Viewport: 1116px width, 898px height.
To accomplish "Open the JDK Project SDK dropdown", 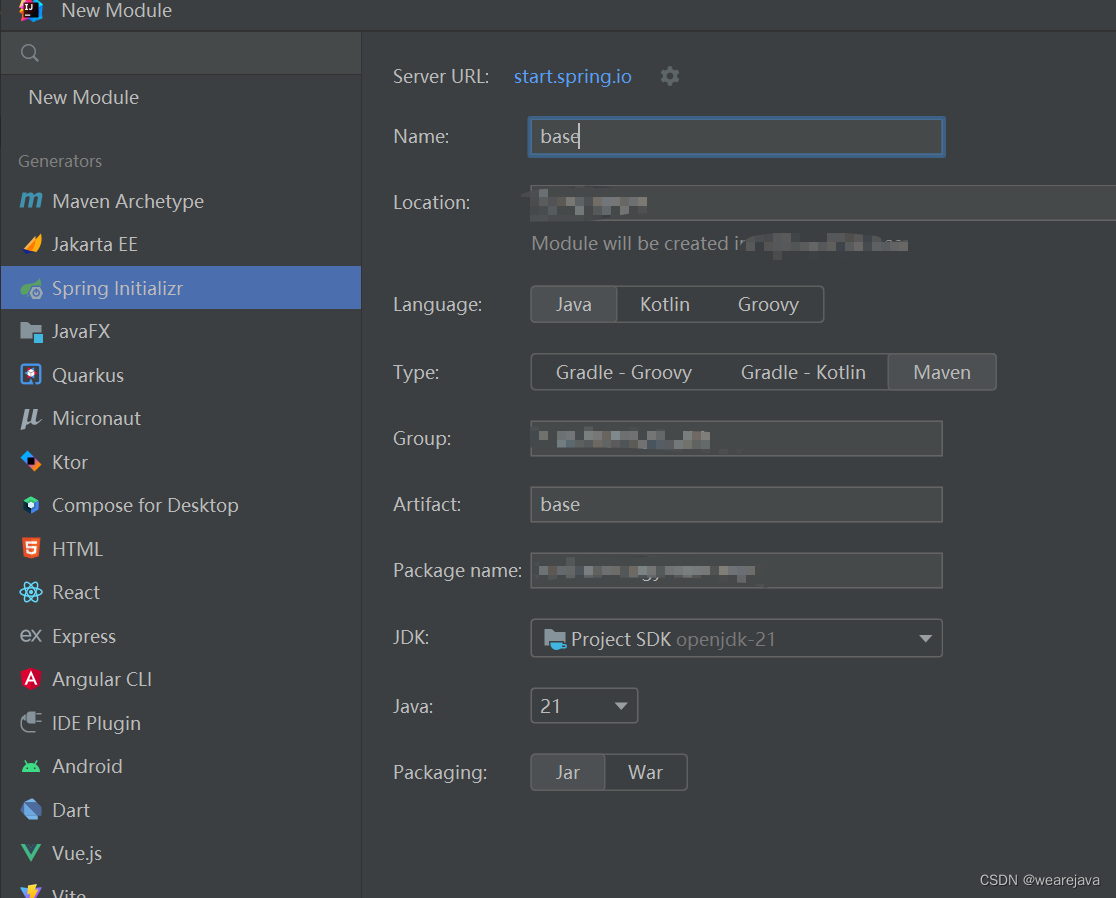I will pos(737,638).
